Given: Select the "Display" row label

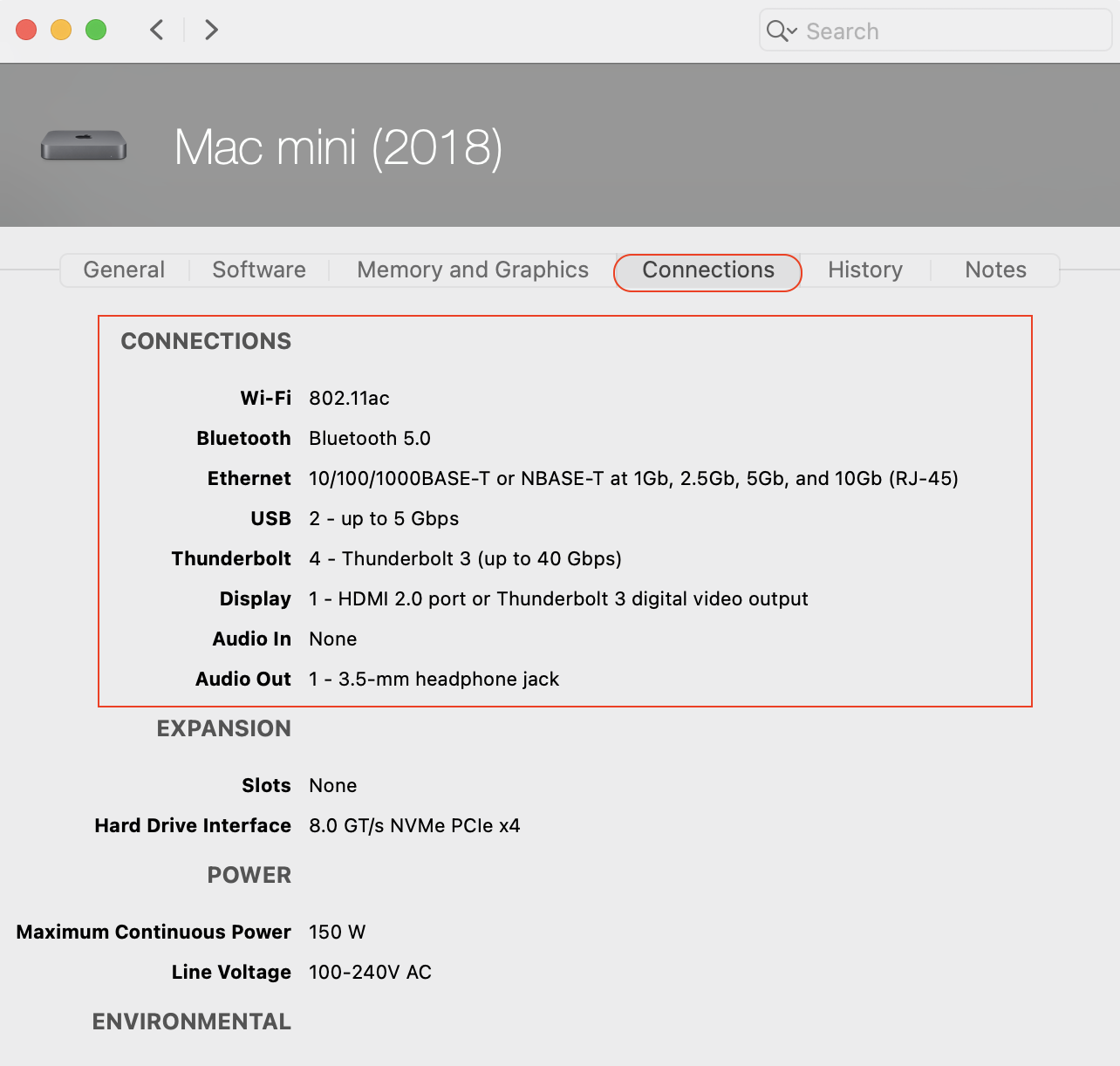Looking at the screenshot, I should 256,598.
